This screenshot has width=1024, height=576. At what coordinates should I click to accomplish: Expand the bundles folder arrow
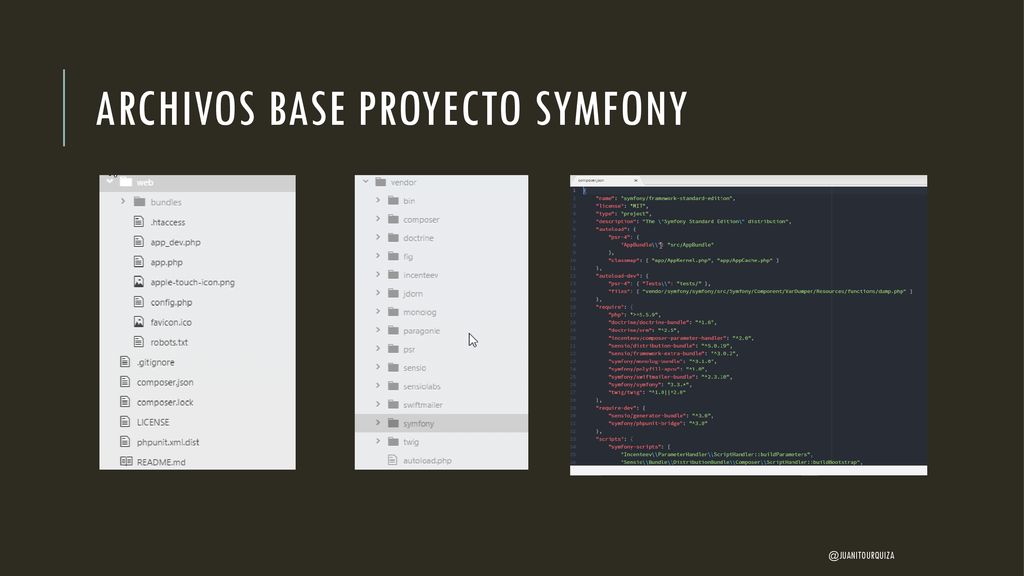click(123, 201)
